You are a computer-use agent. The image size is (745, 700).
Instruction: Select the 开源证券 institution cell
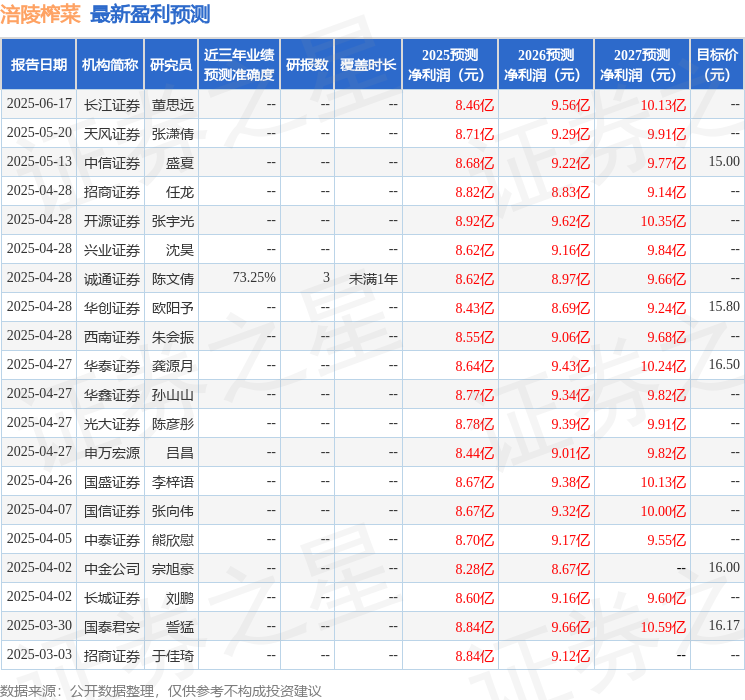(x=112, y=221)
